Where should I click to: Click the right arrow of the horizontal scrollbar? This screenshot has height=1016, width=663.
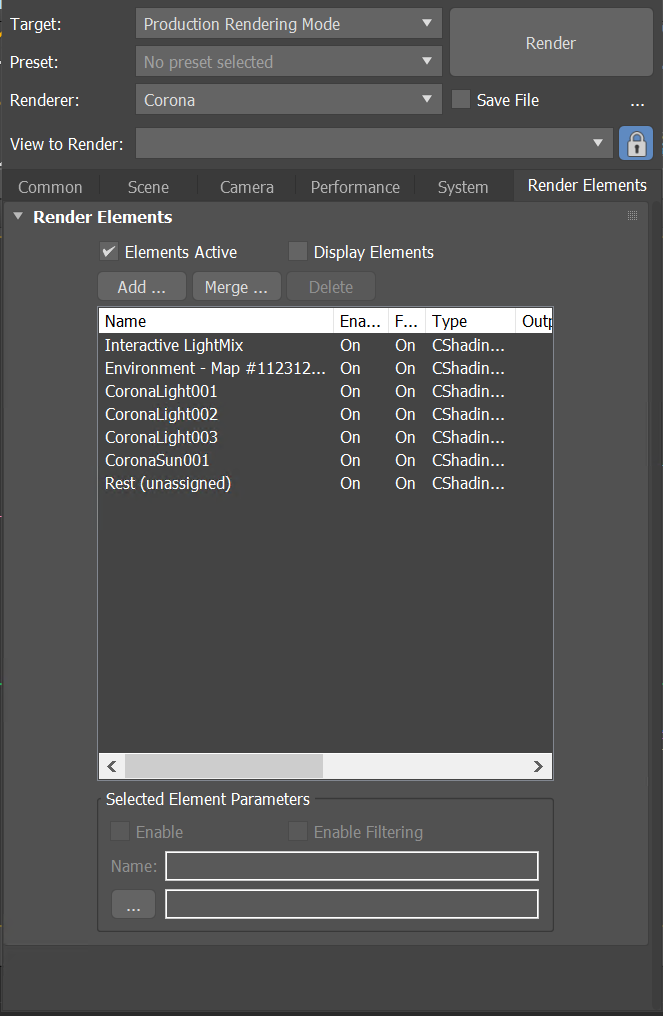(x=538, y=766)
